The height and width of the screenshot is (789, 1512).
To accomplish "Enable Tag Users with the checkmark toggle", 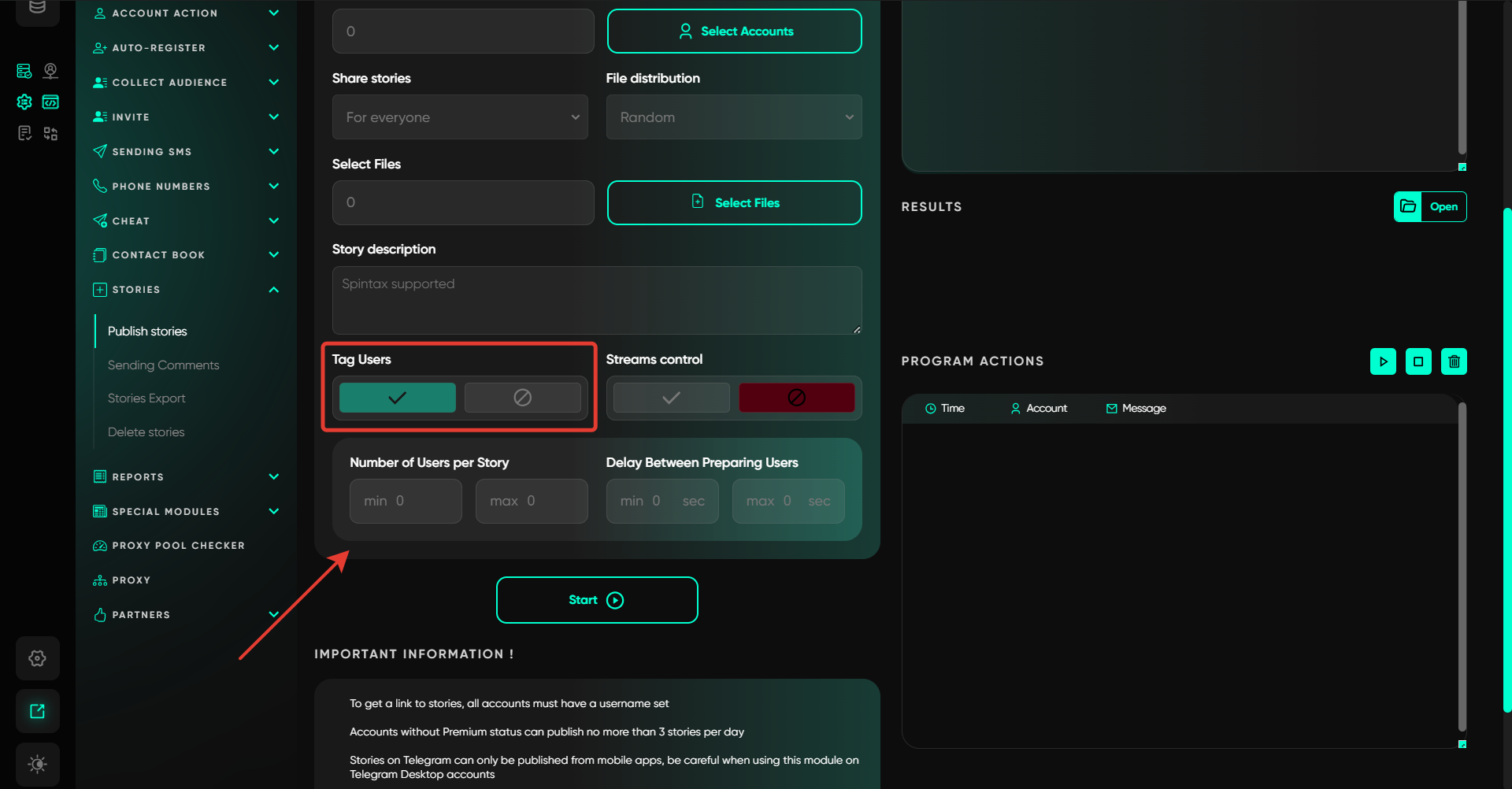I will 397,398.
